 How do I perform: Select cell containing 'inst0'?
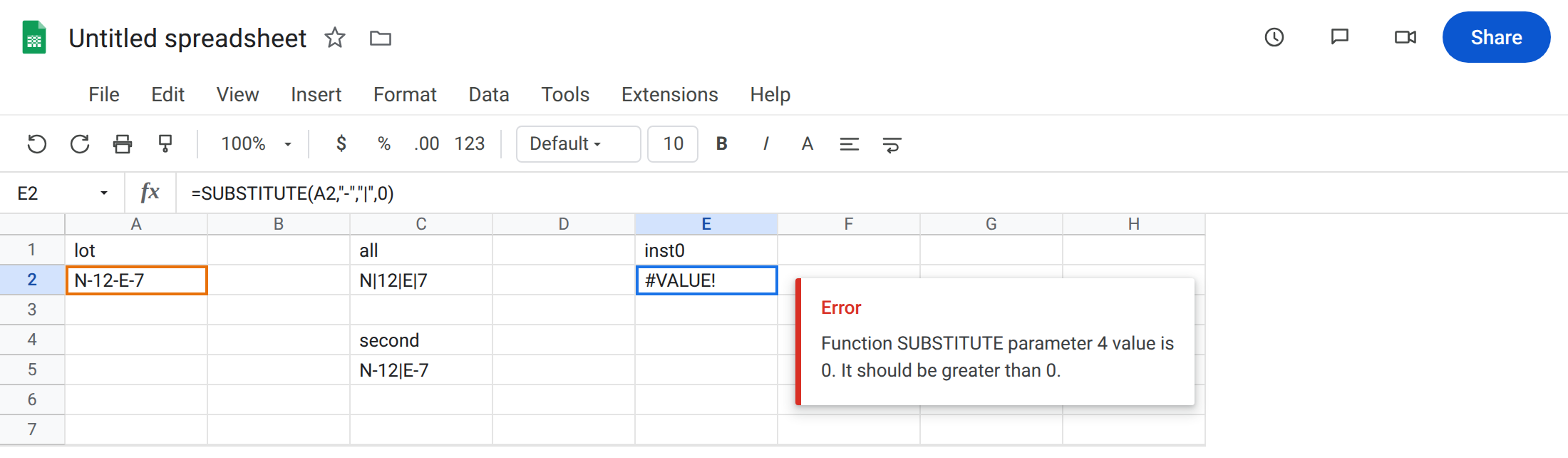[x=706, y=250]
